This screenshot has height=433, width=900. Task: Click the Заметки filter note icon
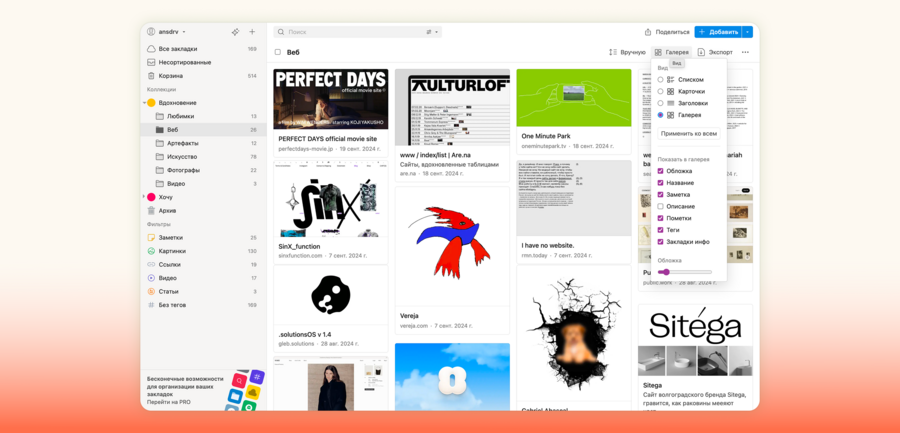coord(151,238)
